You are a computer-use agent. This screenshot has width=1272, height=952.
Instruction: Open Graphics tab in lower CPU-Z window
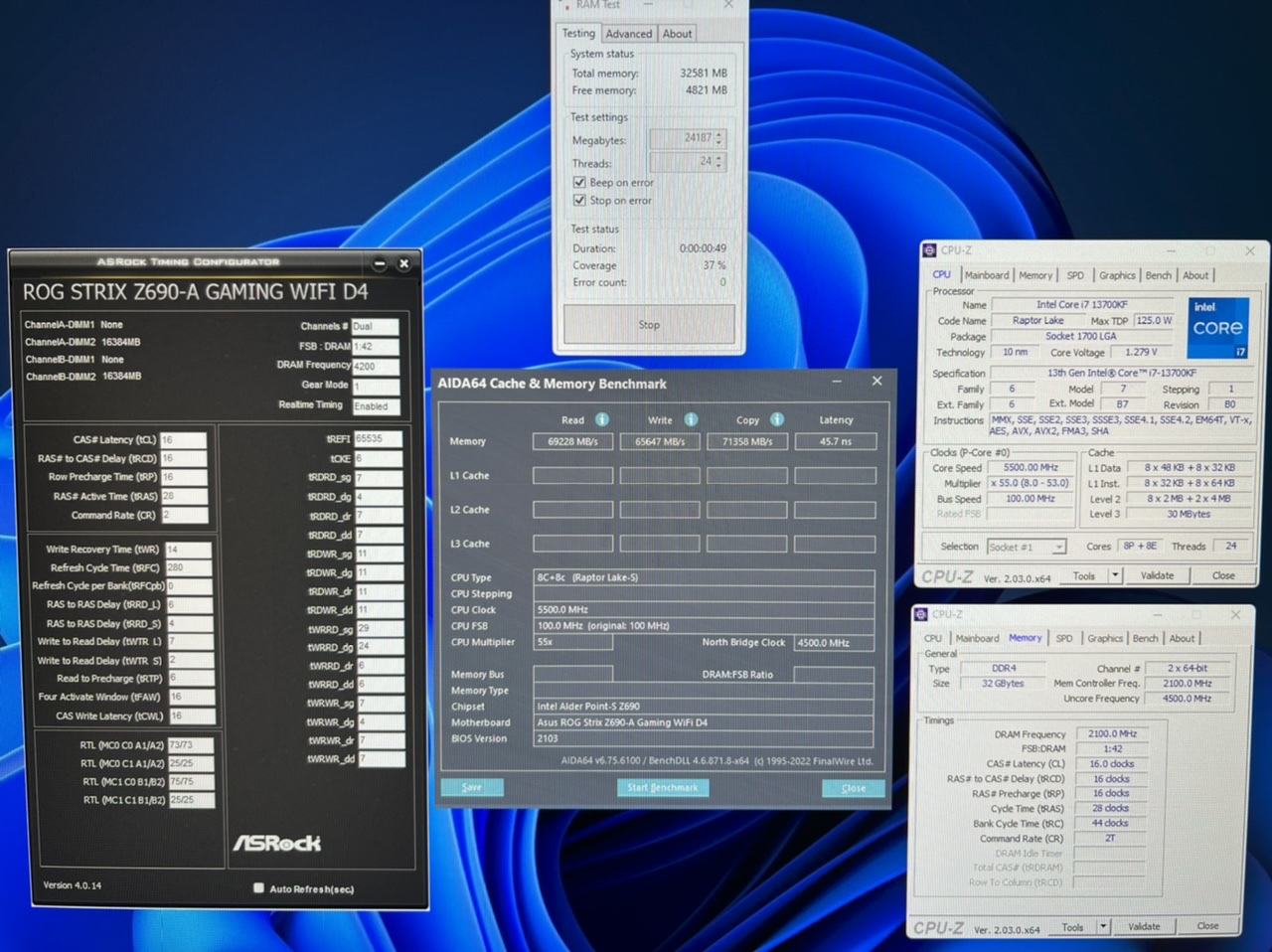click(x=1105, y=639)
